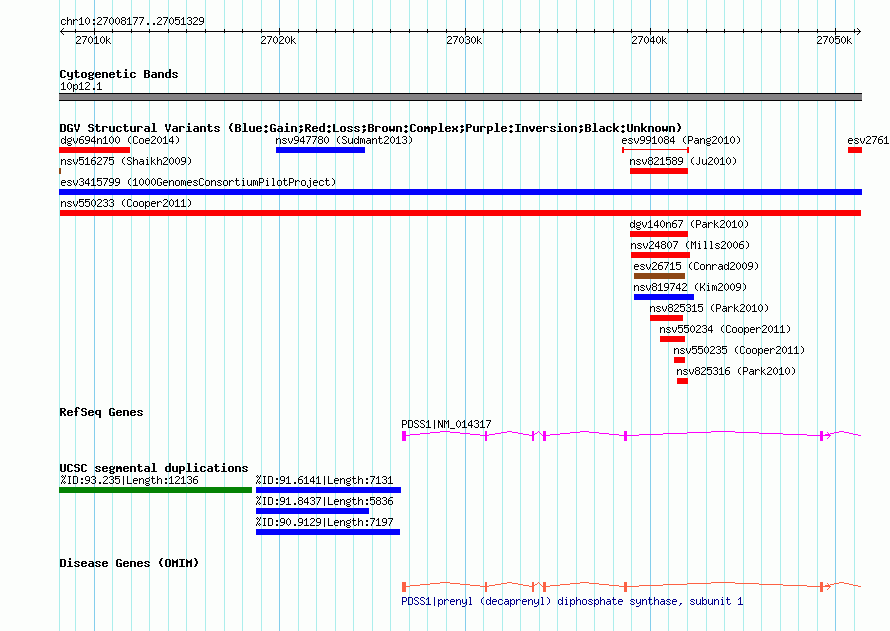
Task: Select the long blue esv3415799 gain bar
Action: [x=460, y=192]
